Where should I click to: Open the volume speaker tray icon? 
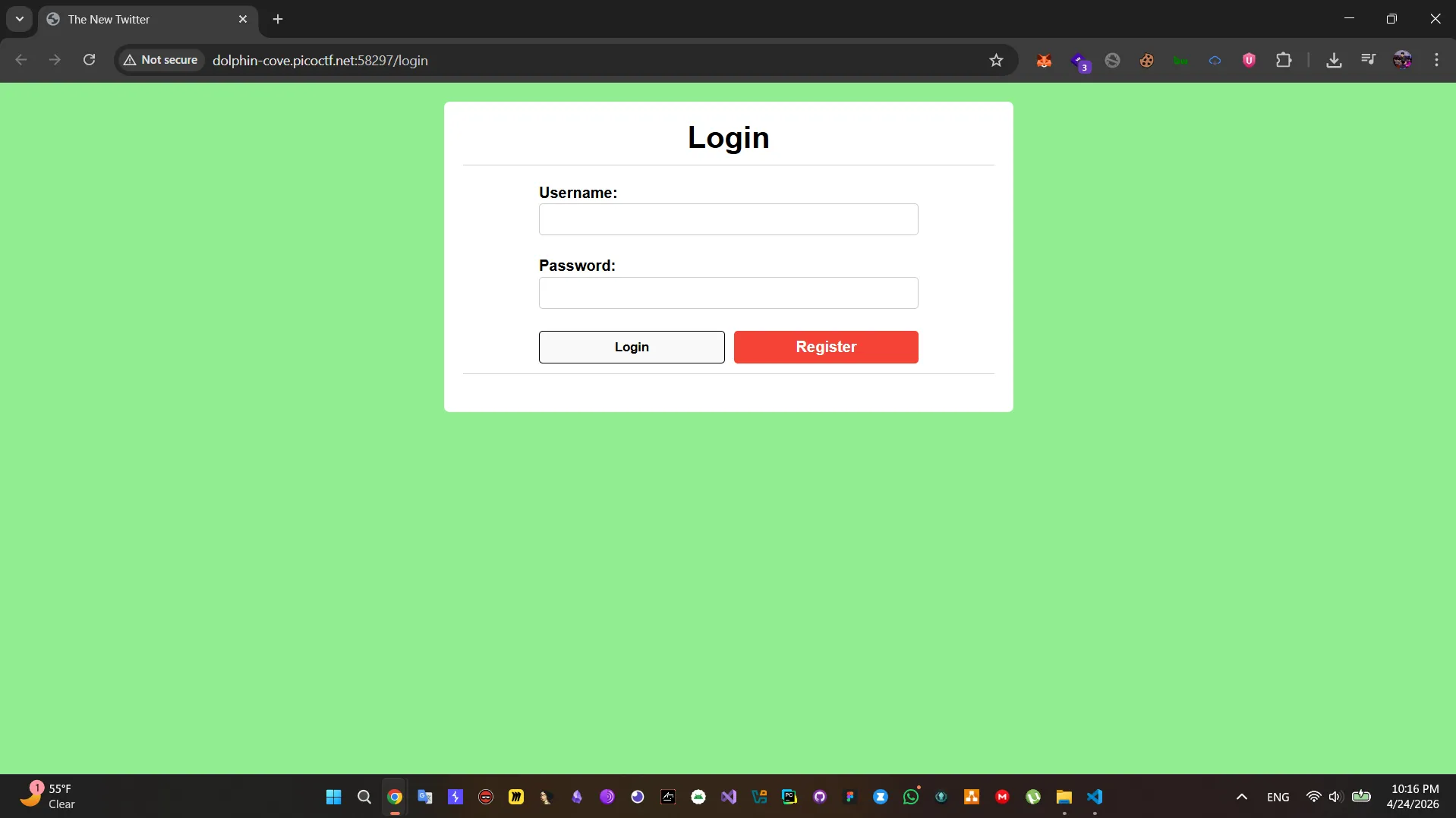1336,797
